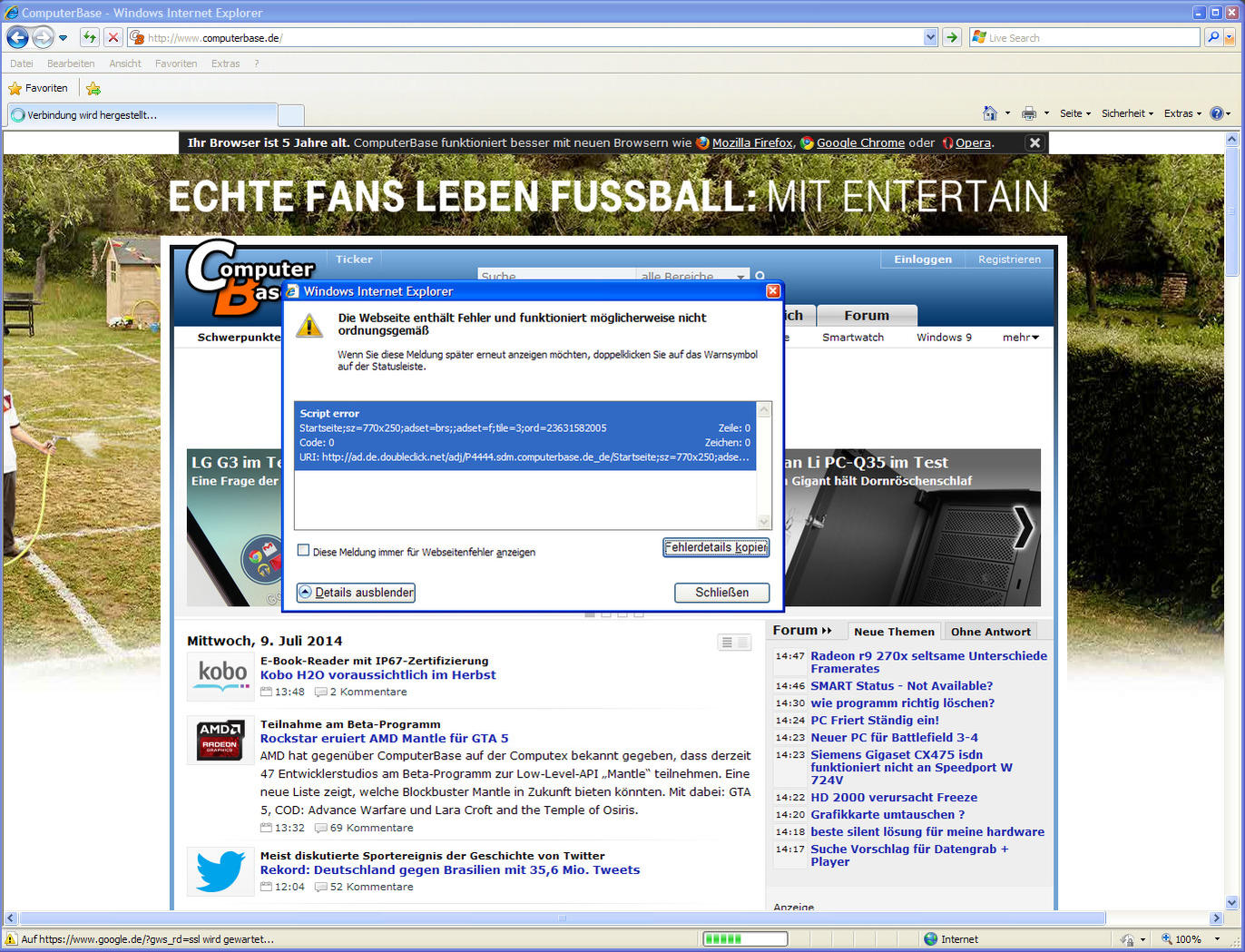The width and height of the screenshot is (1245, 952).
Task: Advance the featured article slider with right chevron
Action: [1023, 527]
